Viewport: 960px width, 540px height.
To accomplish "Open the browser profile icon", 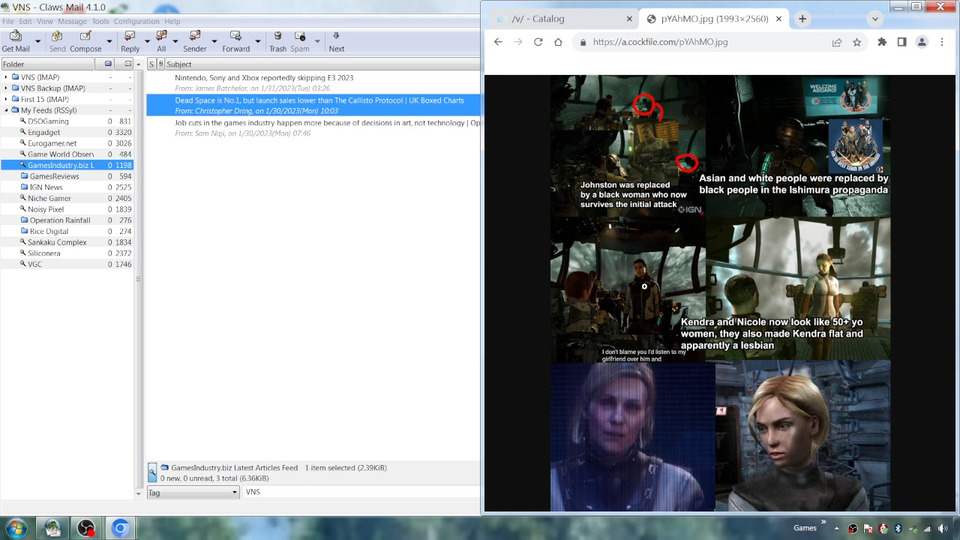I will pyautogui.click(x=921, y=42).
